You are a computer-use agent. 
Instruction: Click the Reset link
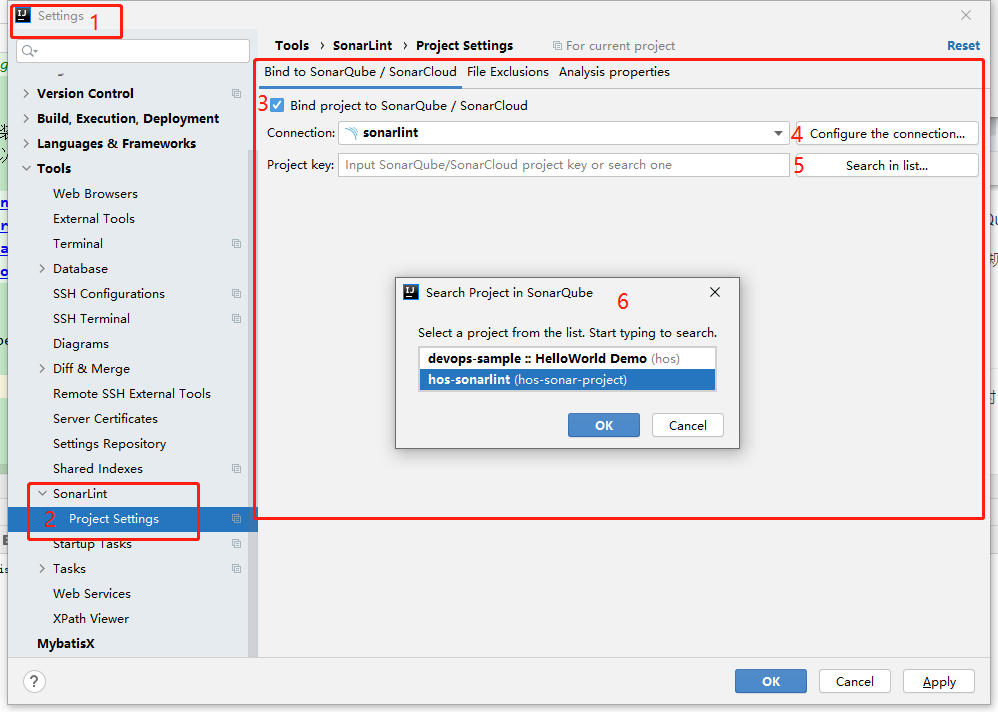pos(963,46)
